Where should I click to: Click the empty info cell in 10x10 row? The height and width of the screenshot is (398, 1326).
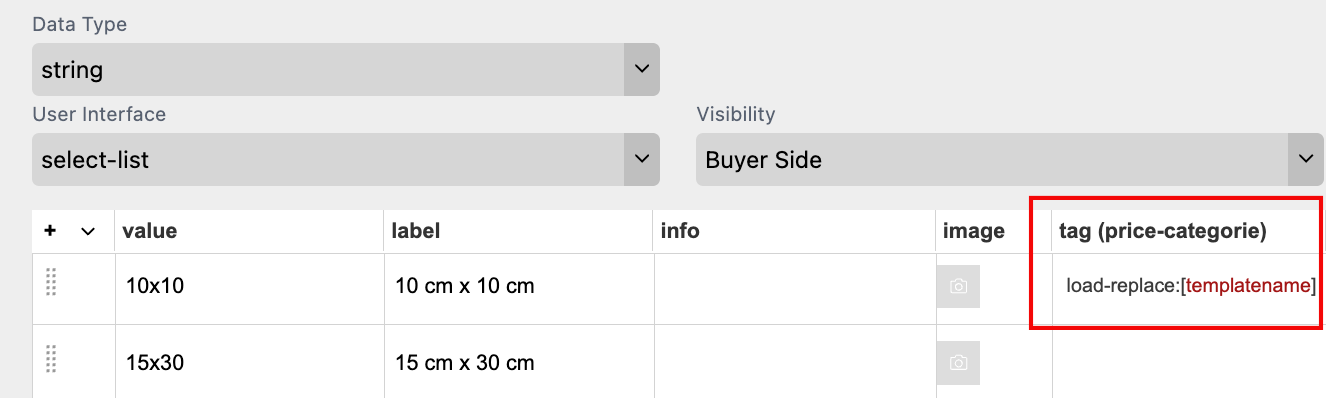[x=795, y=286]
